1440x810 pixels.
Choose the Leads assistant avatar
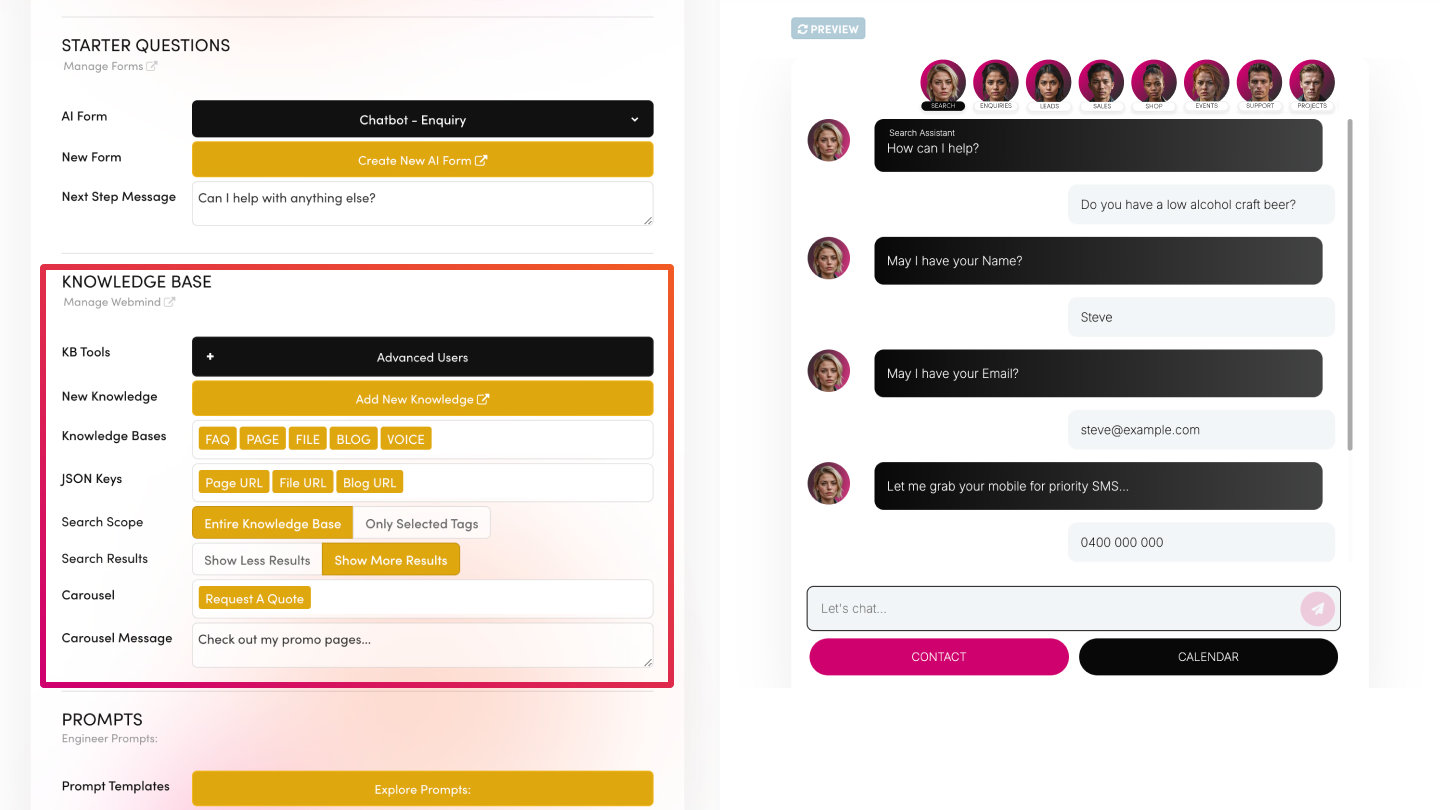point(1049,82)
